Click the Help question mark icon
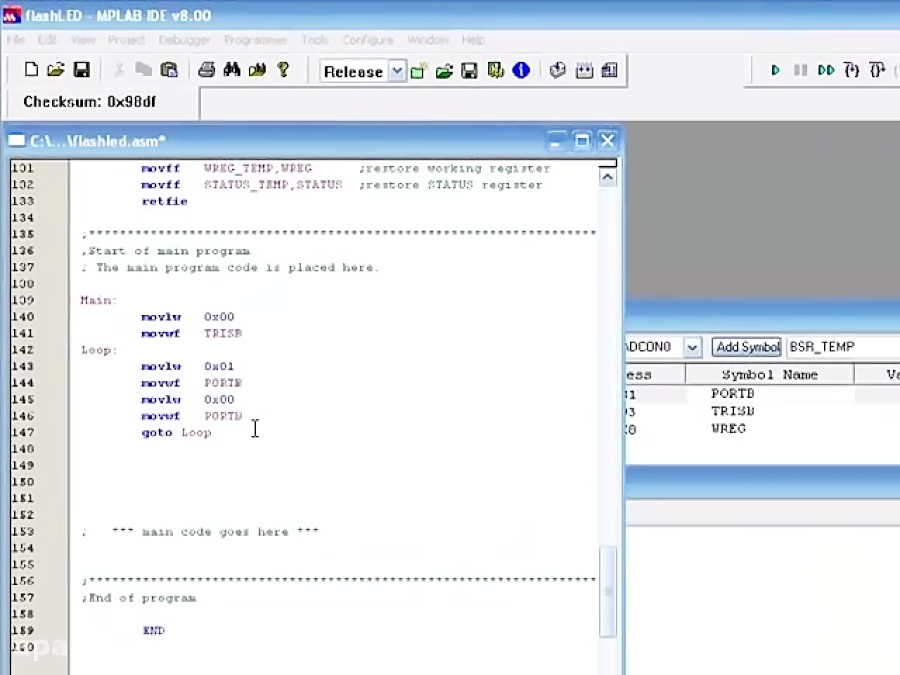 tap(283, 70)
